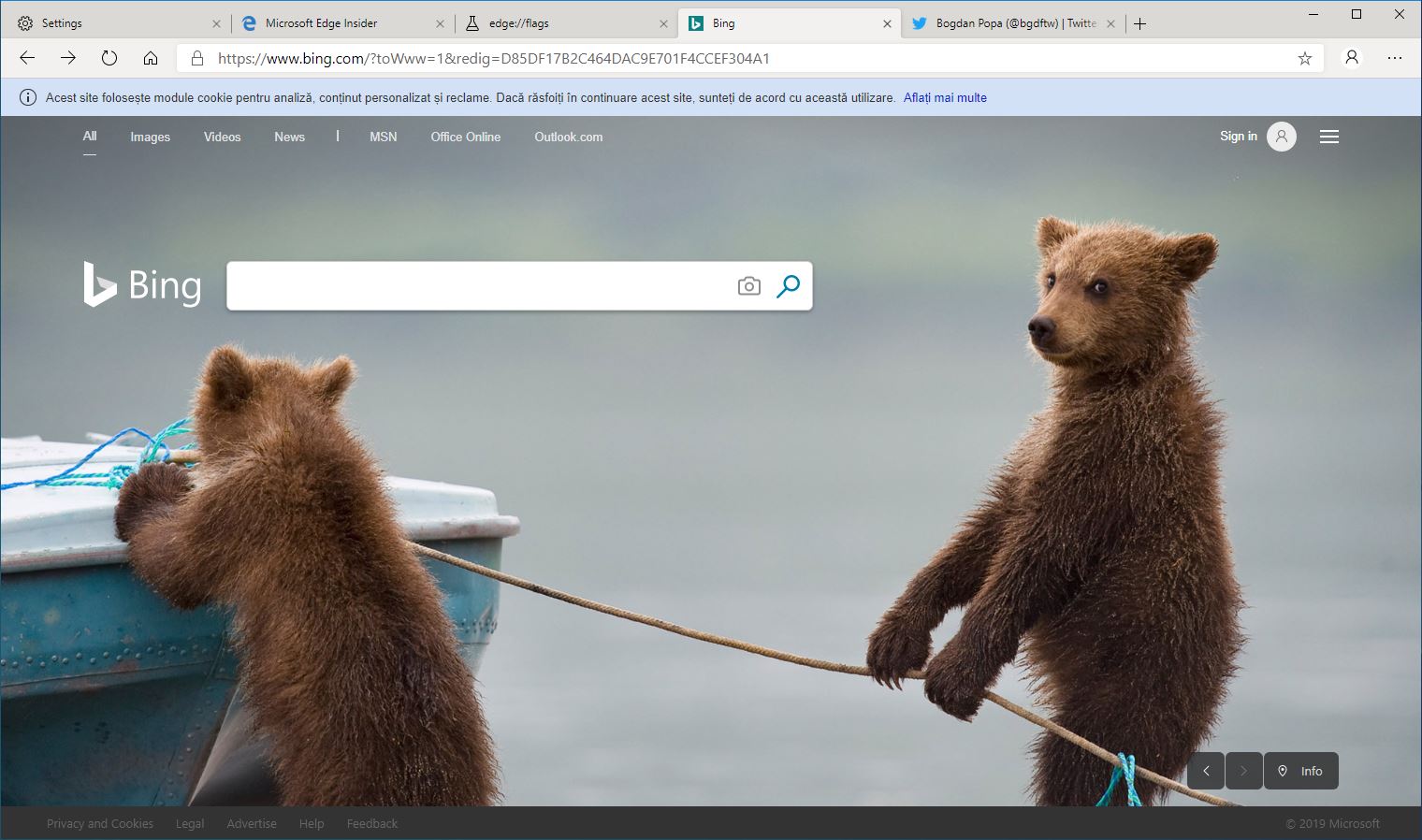Show next Bing background image
The height and width of the screenshot is (840, 1422).
click(1244, 771)
